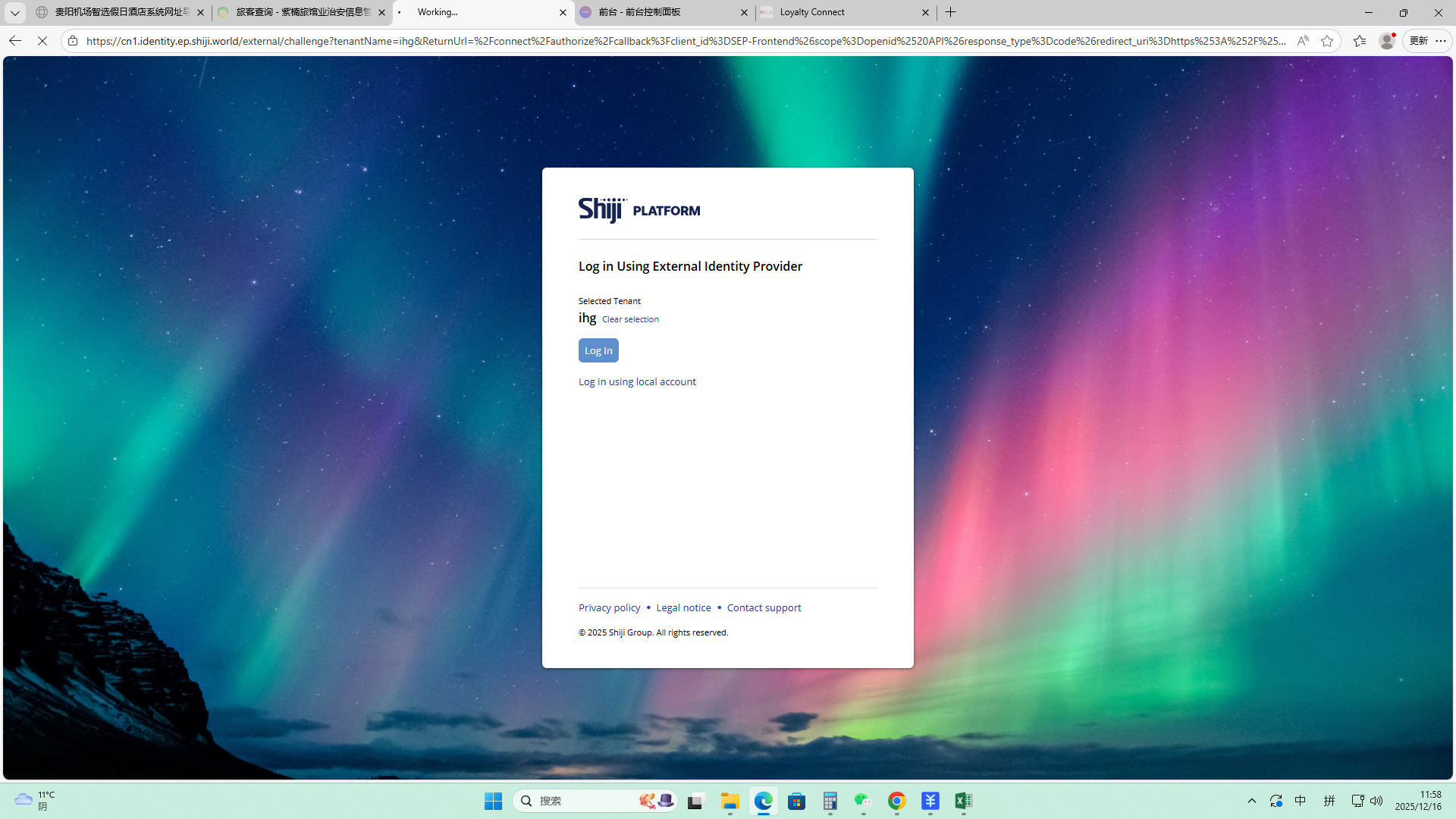The image size is (1456, 819).
Task: Open the Legal notice link
Action: [x=683, y=607]
